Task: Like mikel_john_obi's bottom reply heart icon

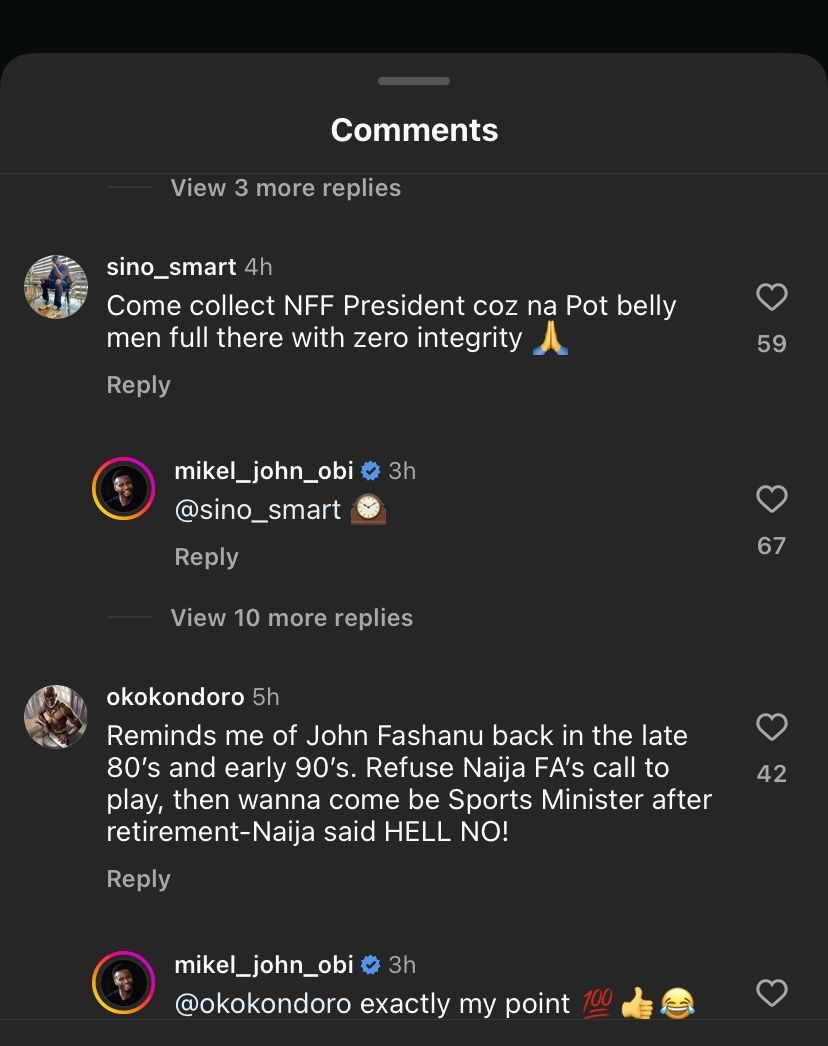Action: [x=771, y=994]
